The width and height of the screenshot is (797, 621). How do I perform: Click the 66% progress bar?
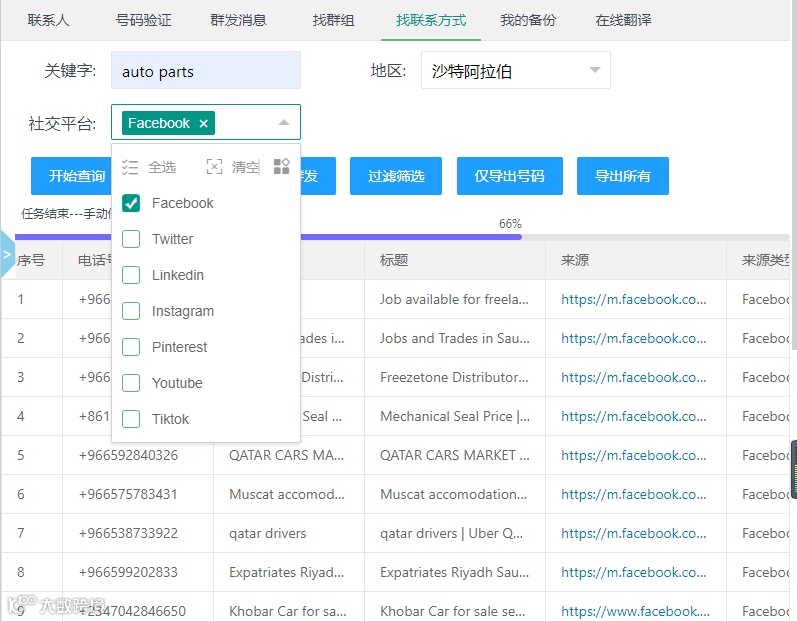click(402, 237)
